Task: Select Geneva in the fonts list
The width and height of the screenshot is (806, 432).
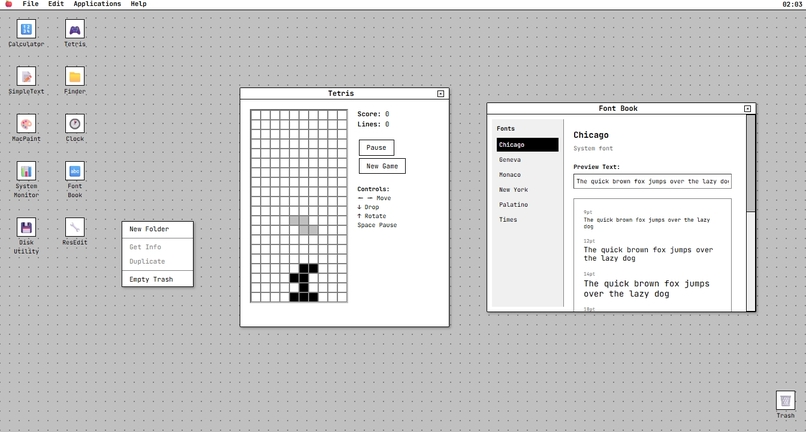Action: point(527,160)
